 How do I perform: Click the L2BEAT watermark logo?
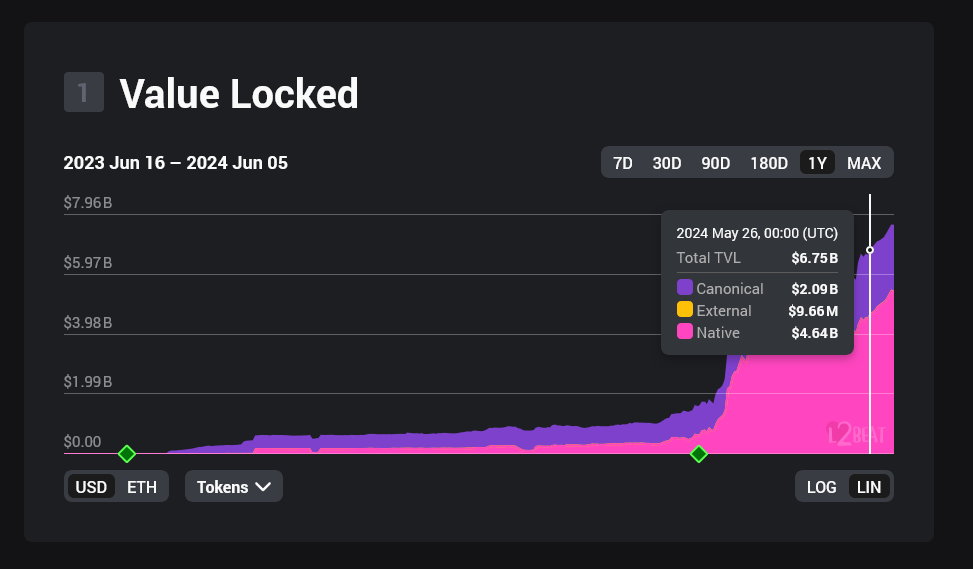tap(856, 434)
